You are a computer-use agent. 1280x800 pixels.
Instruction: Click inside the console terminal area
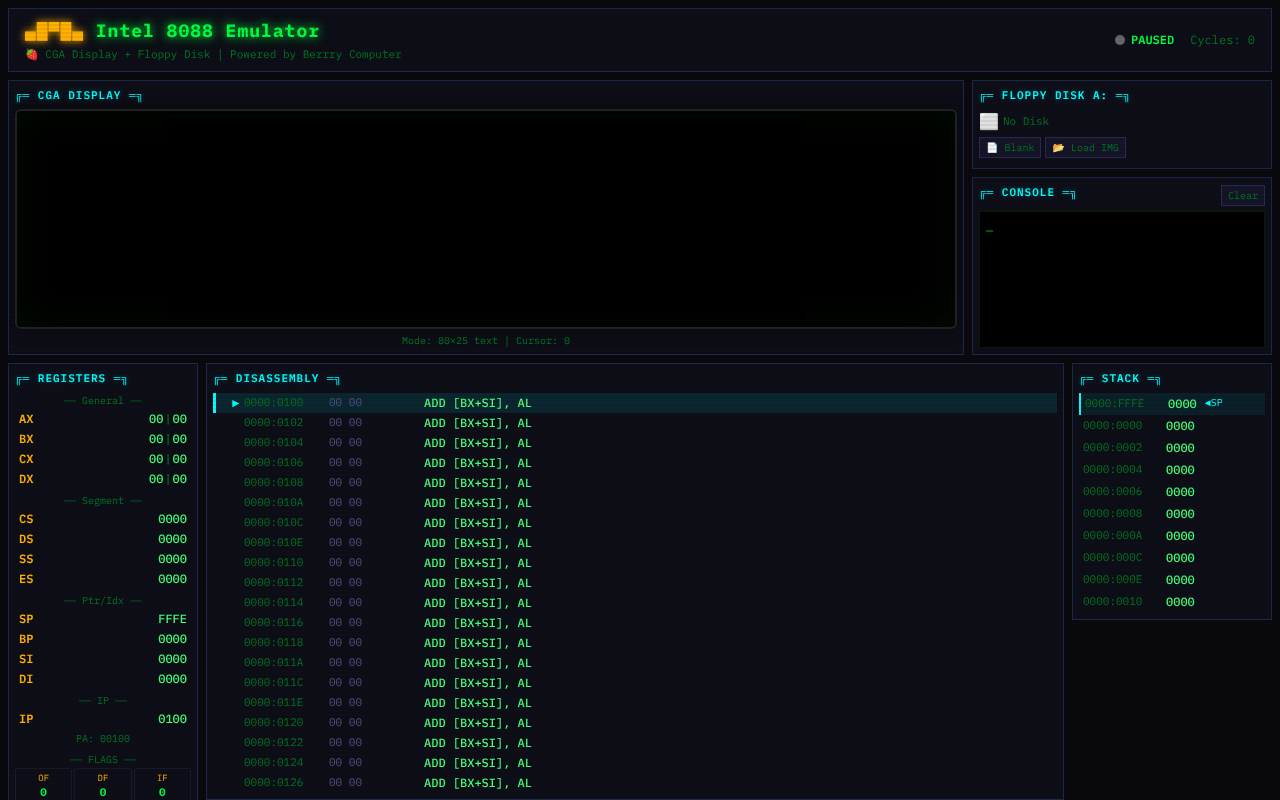pos(1122,279)
